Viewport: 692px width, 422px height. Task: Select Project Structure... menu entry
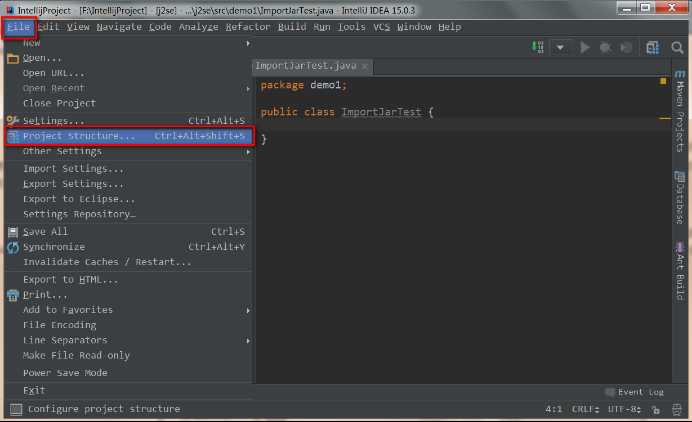click(129, 136)
